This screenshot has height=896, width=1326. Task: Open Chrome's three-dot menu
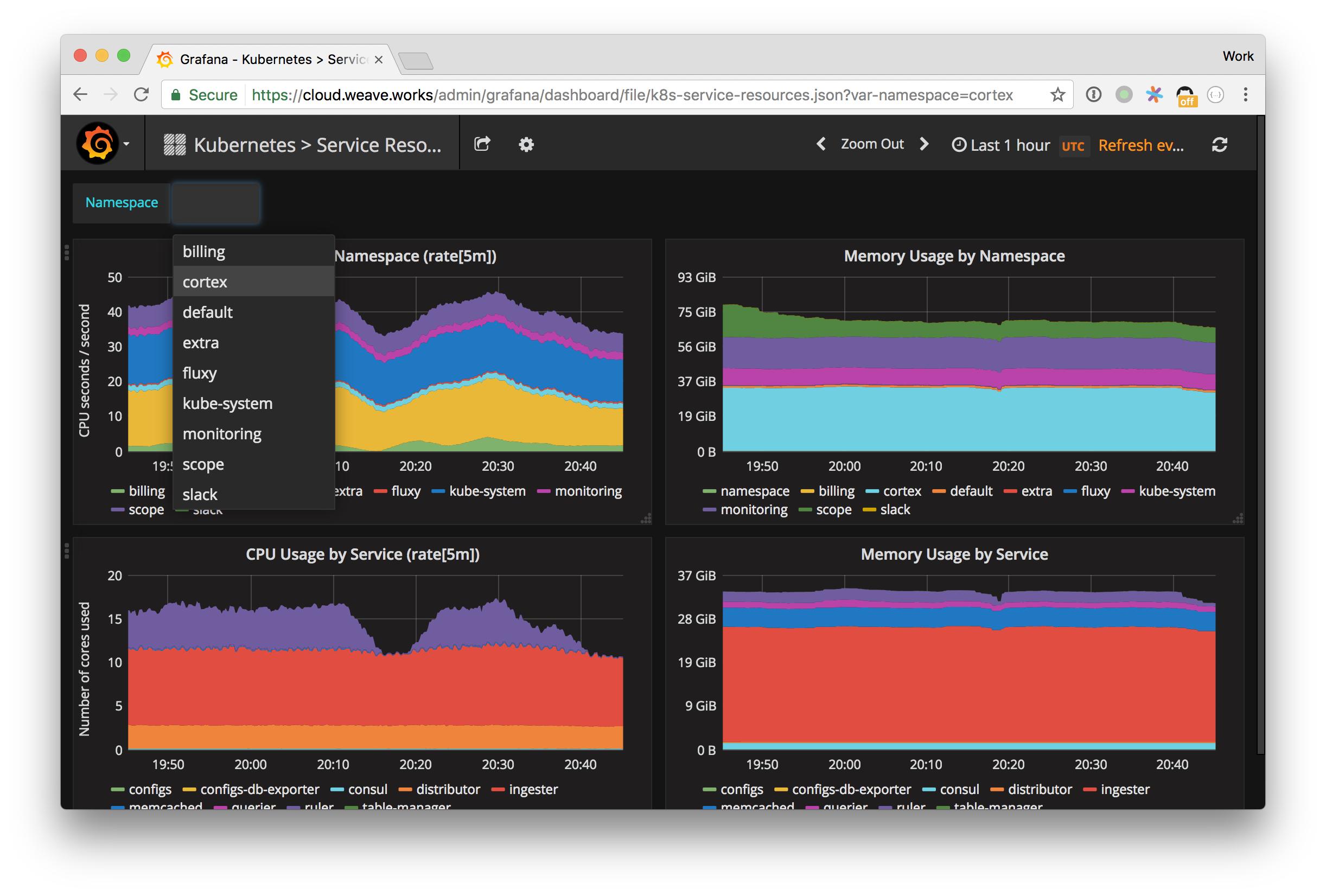click(1246, 95)
